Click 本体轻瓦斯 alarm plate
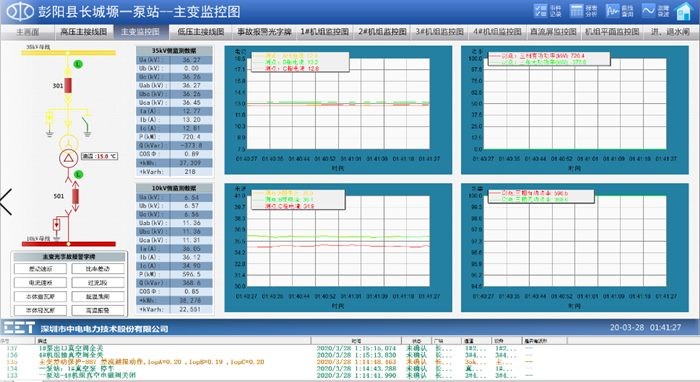The image size is (700, 382). (41, 310)
